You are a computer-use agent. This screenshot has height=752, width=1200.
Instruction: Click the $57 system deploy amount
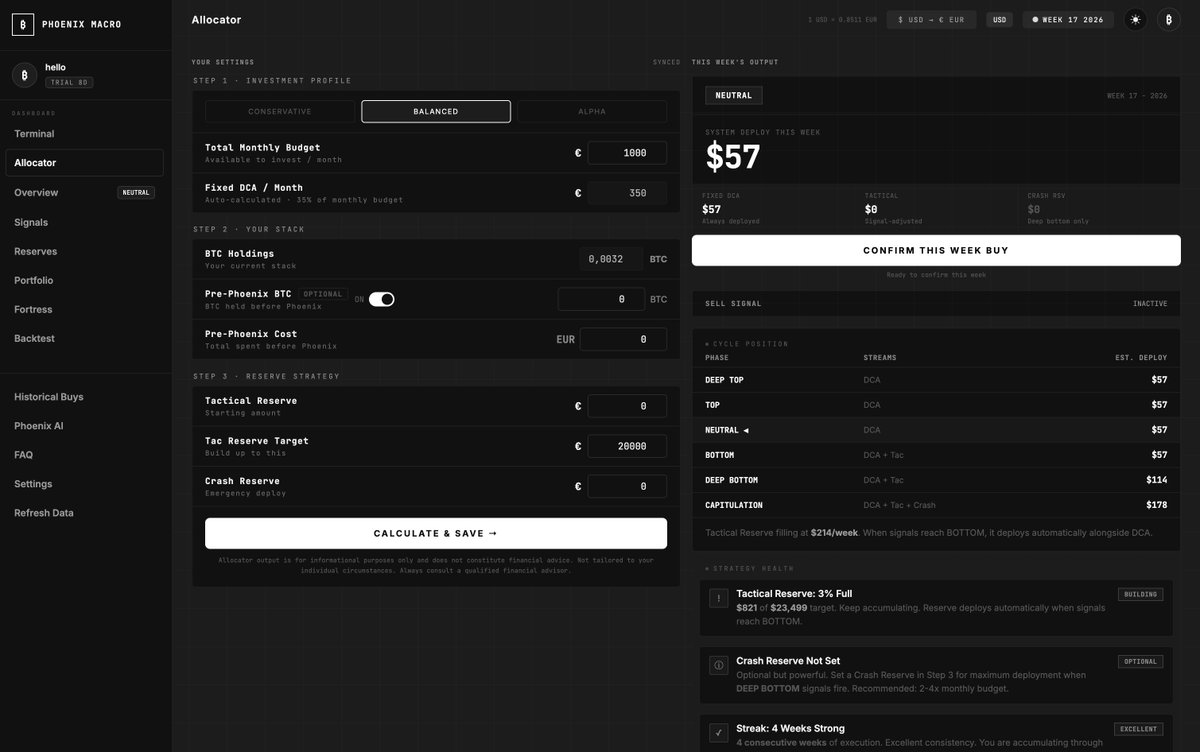tap(733, 157)
